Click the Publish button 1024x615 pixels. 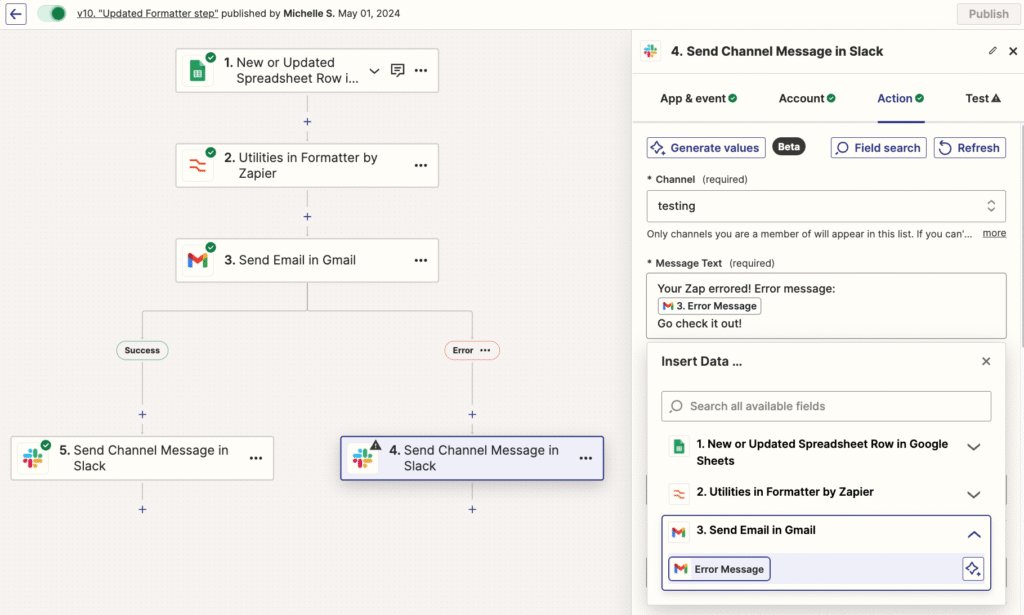coord(988,13)
